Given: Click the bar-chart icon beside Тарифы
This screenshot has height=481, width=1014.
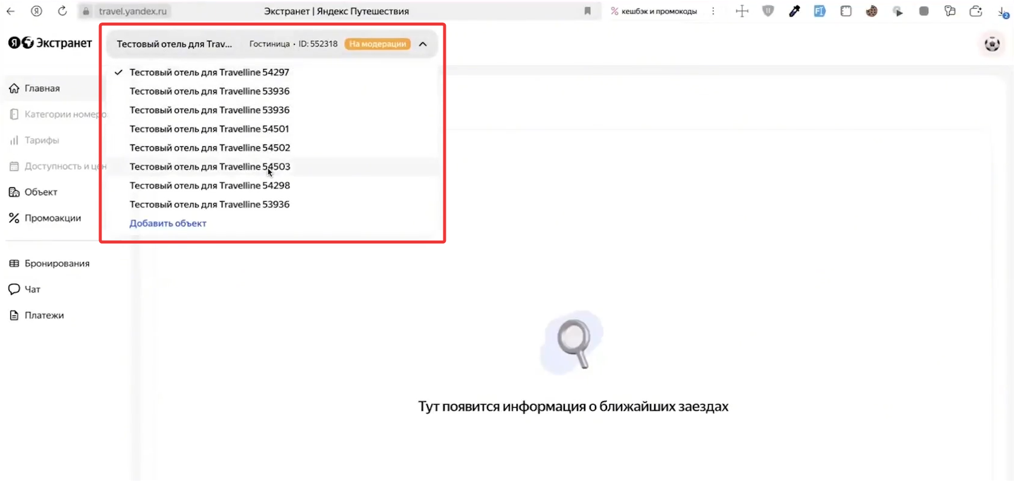Looking at the screenshot, I should (14, 140).
